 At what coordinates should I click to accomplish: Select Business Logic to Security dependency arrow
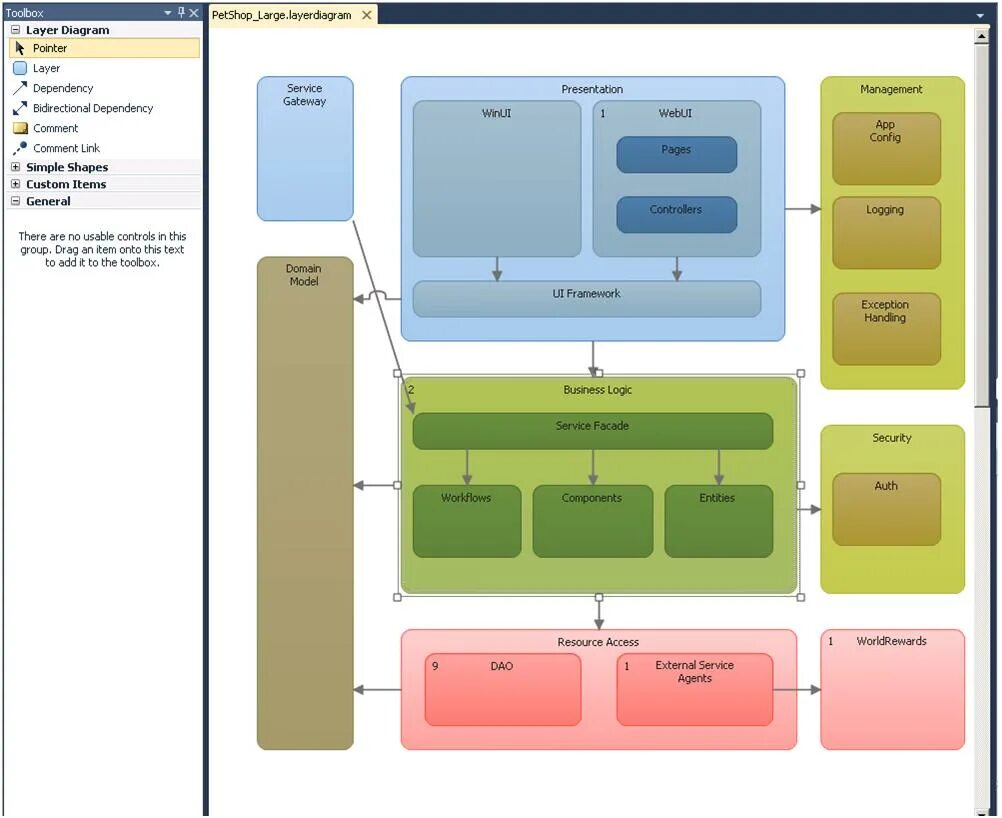click(810, 509)
